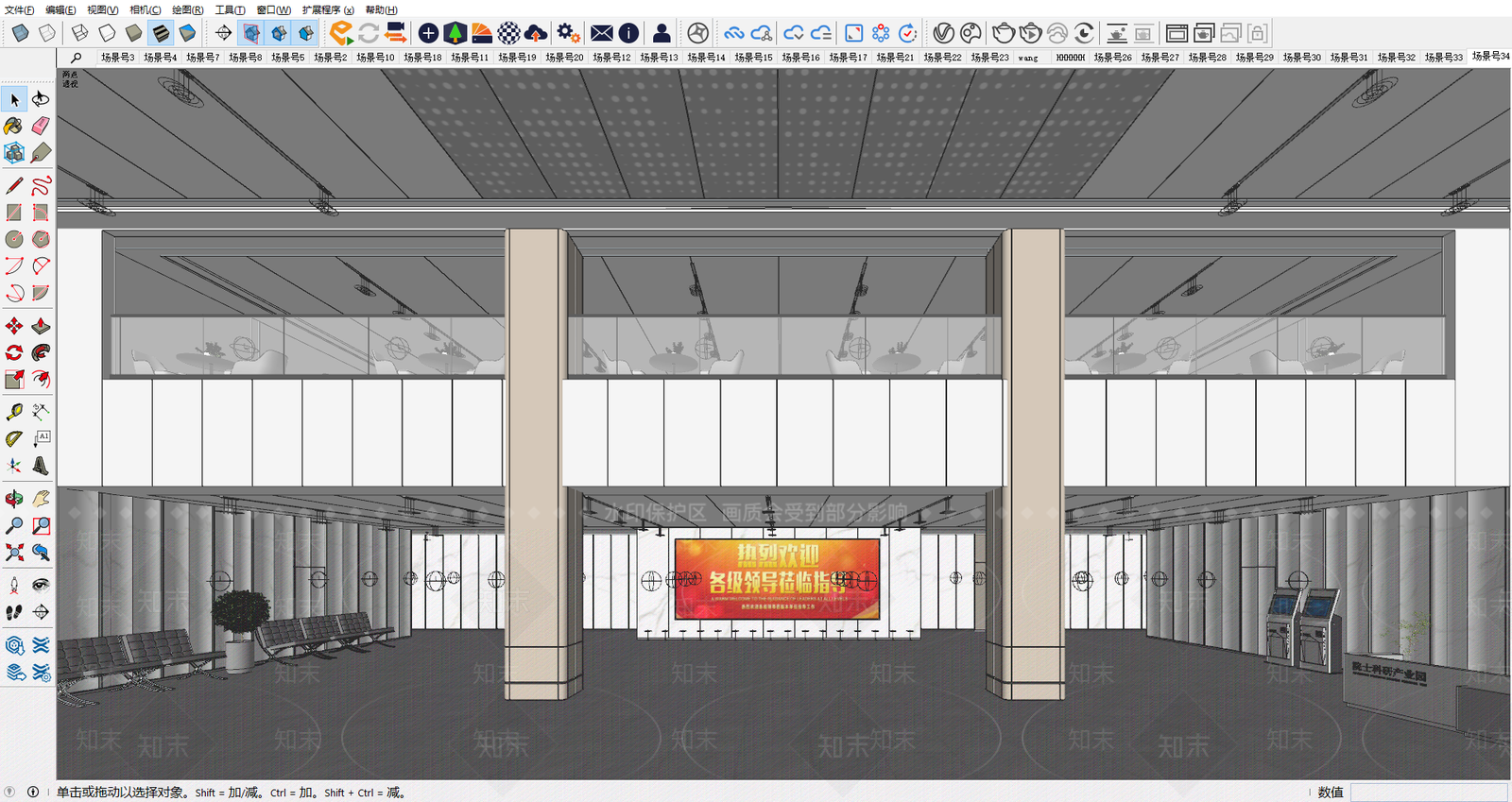This screenshot has width=1512, height=802.
Task: Activate the Line pencil tool
Action: [14, 185]
